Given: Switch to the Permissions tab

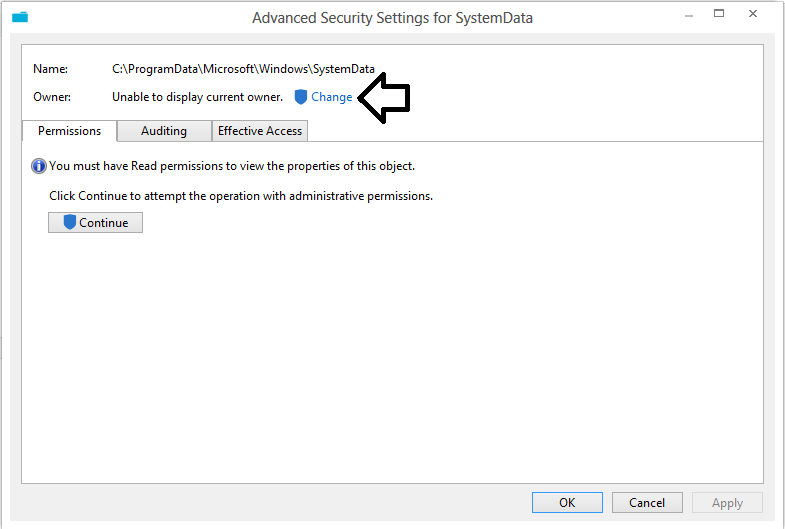Looking at the screenshot, I should tap(69, 131).
